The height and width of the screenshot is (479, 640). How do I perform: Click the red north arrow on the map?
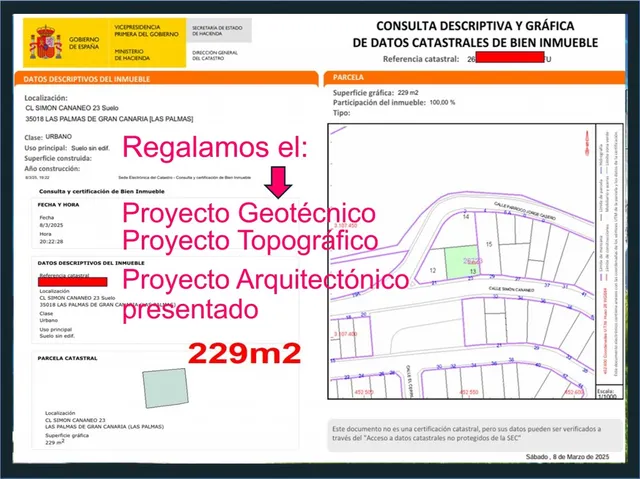587,143
